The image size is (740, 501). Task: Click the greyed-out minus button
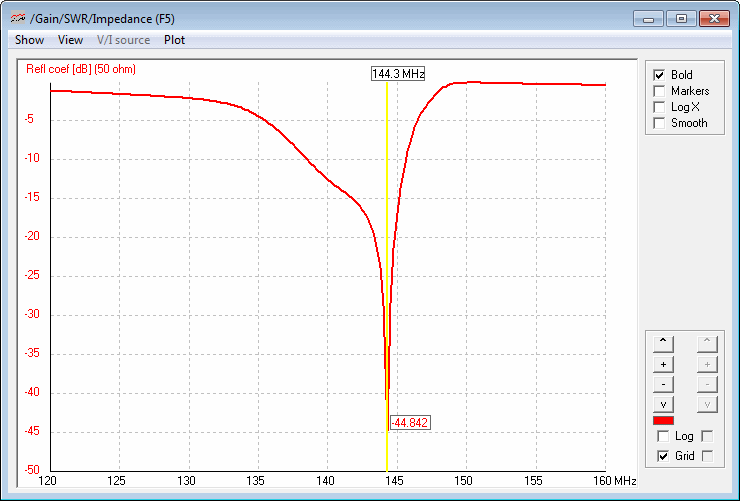(707, 384)
